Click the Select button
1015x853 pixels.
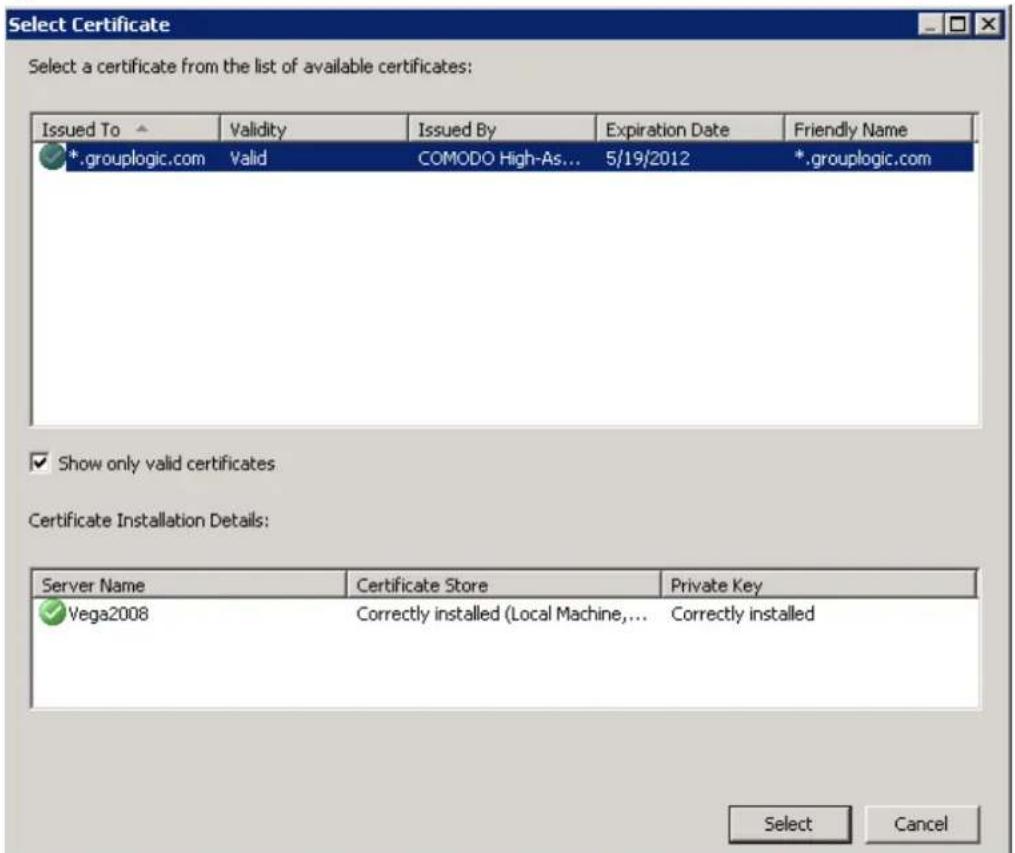(789, 824)
